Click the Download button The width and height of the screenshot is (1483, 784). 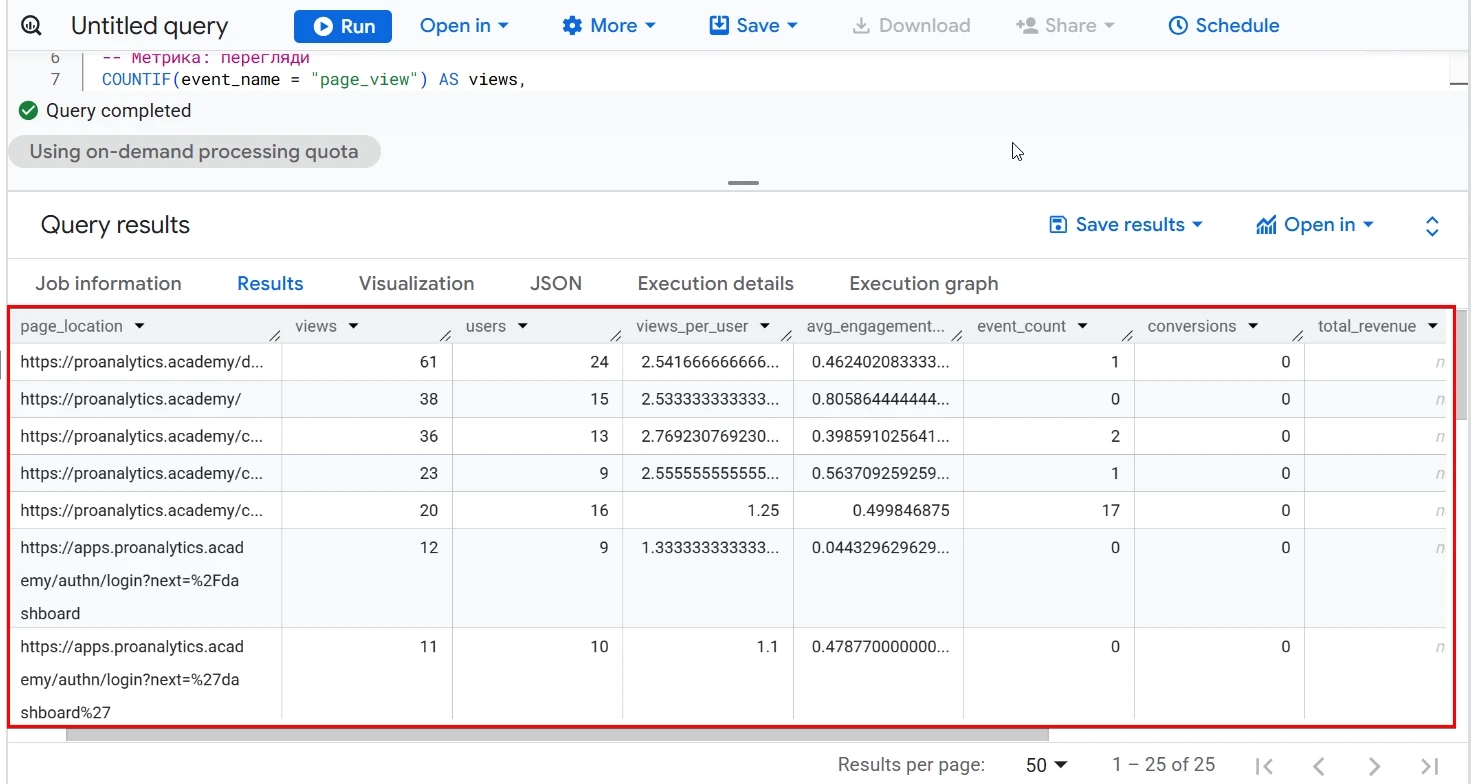click(911, 26)
